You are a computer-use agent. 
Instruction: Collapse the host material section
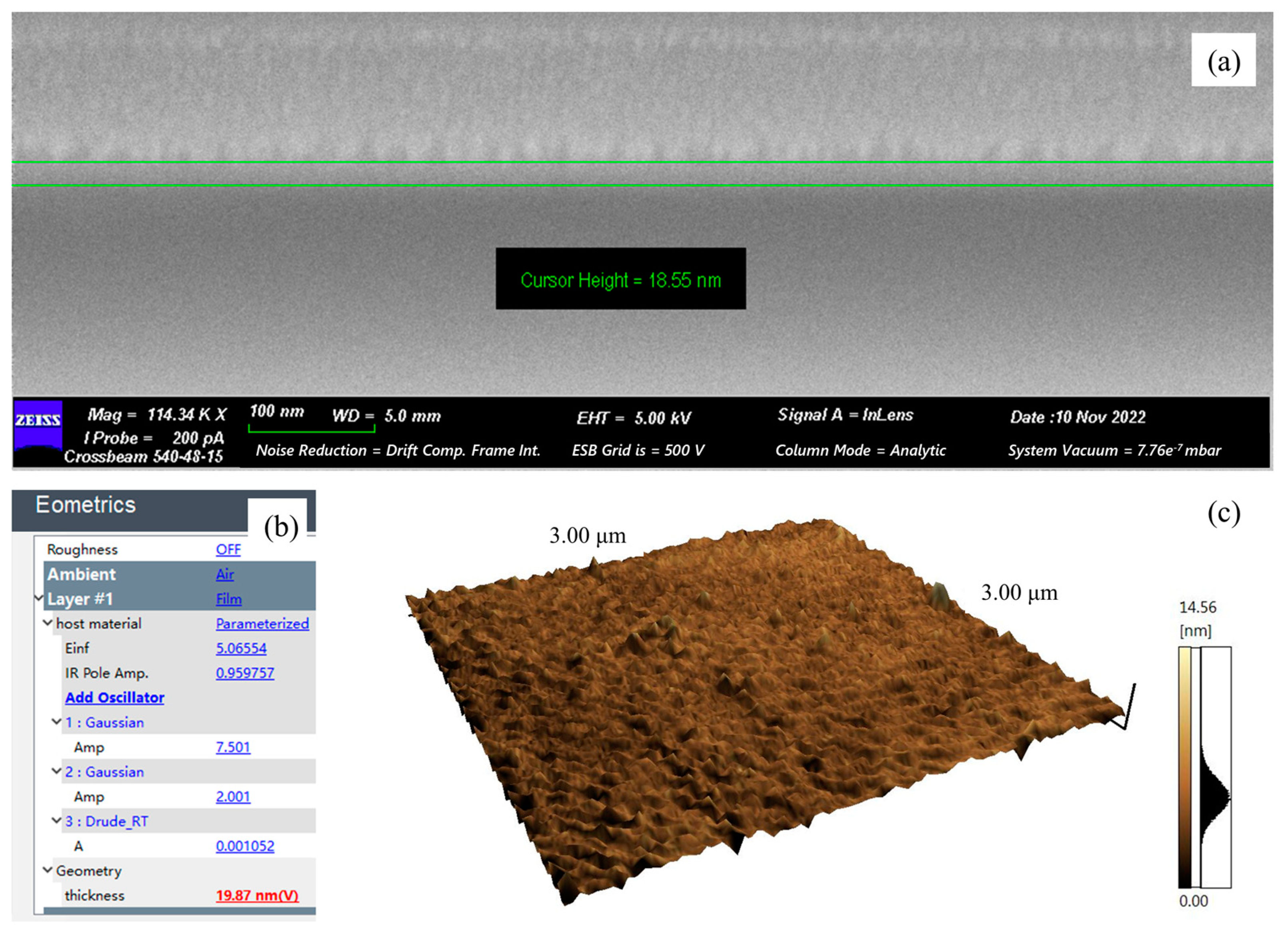click(x=48, y=623)
